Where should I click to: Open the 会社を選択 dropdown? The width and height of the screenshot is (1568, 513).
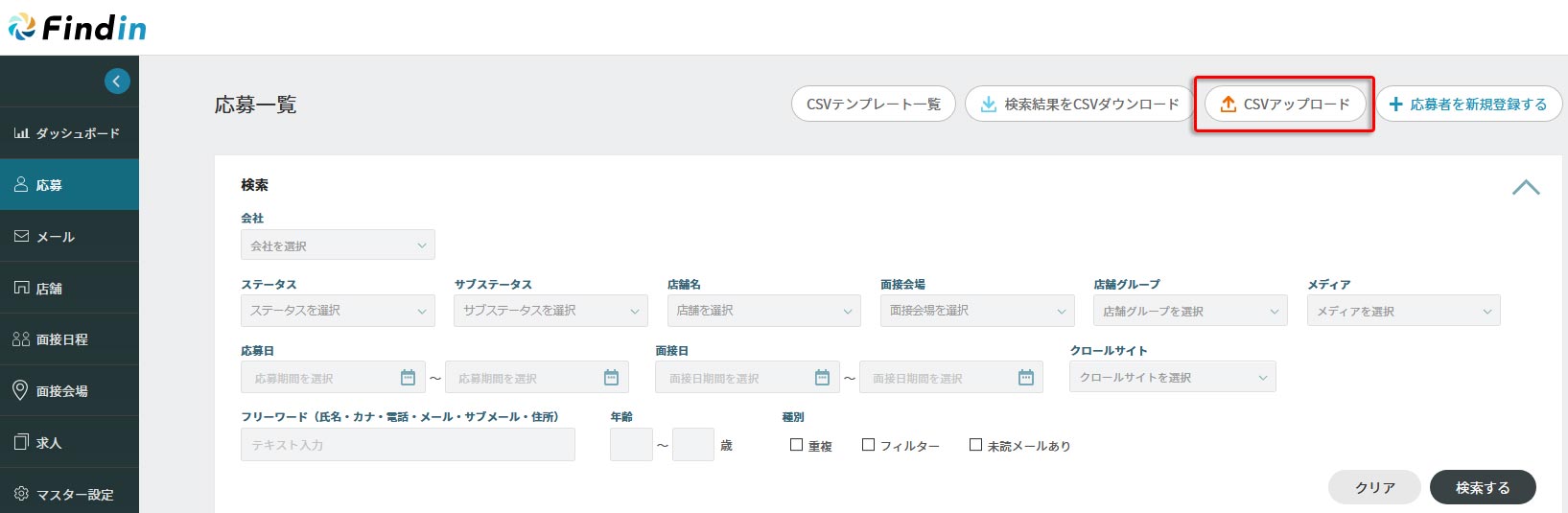338,245
